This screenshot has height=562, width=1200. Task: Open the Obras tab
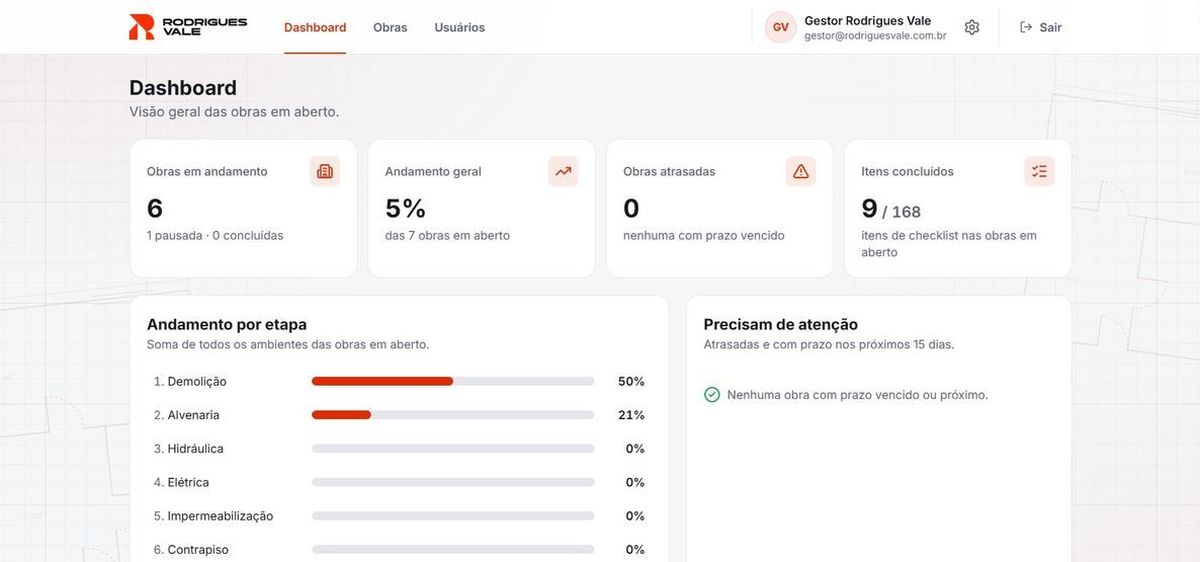390,27
